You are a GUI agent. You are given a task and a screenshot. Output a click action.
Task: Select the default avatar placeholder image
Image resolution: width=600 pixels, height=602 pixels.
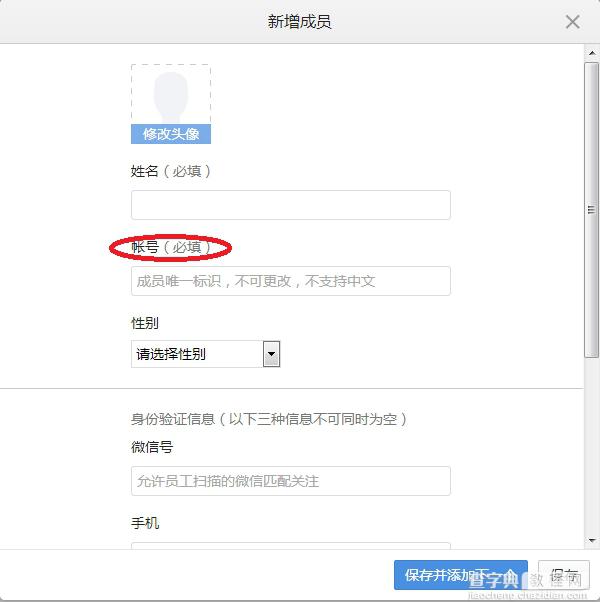(x=171, y=94)
